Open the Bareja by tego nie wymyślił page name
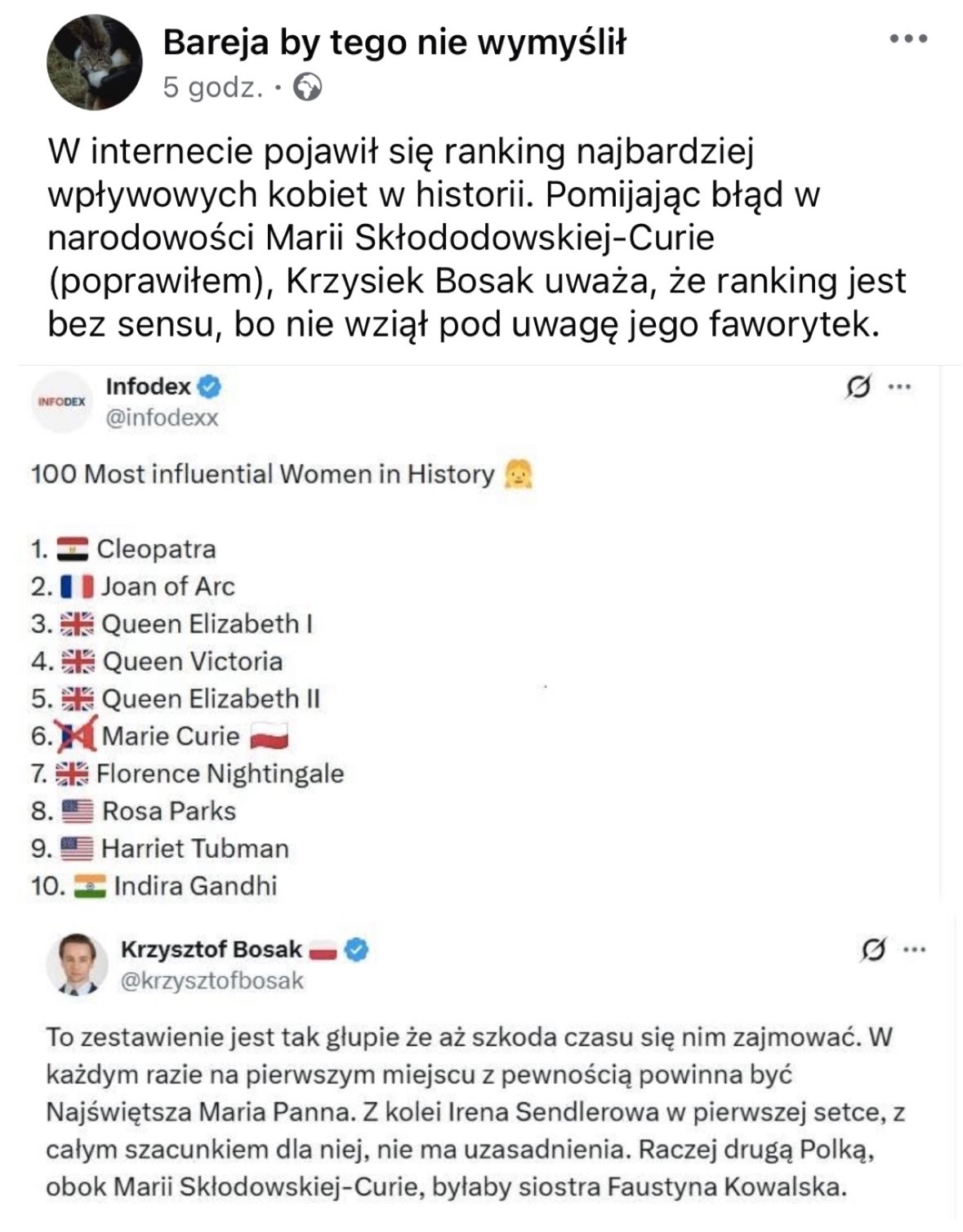963x1232 pixels. click(394, 42)
